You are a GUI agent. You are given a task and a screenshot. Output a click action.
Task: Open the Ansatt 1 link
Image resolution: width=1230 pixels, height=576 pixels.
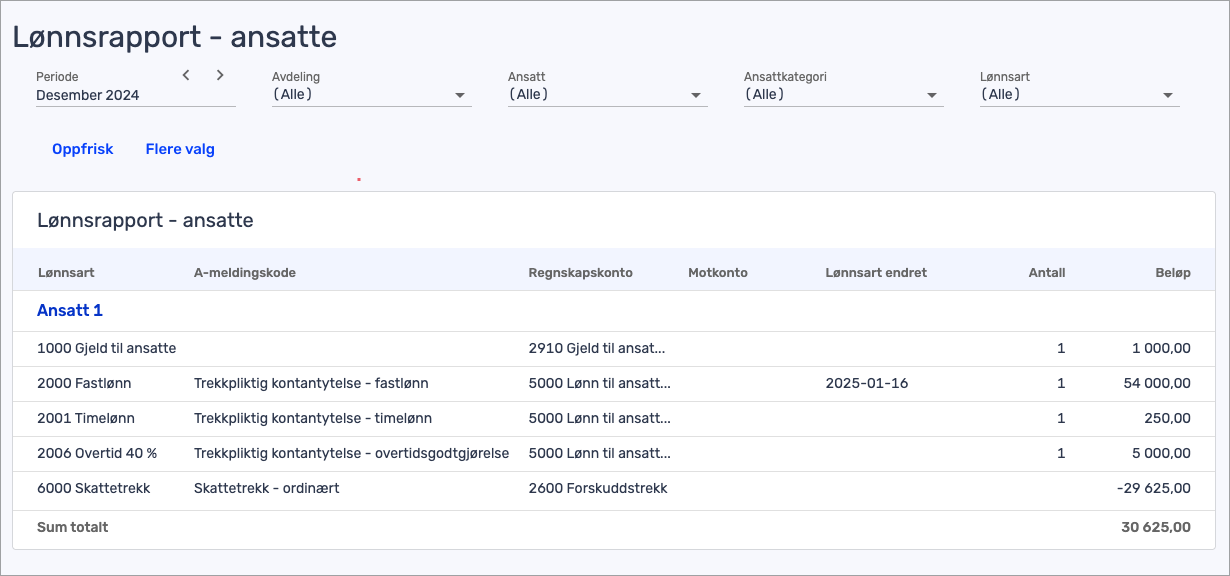(x=70, y=311)
